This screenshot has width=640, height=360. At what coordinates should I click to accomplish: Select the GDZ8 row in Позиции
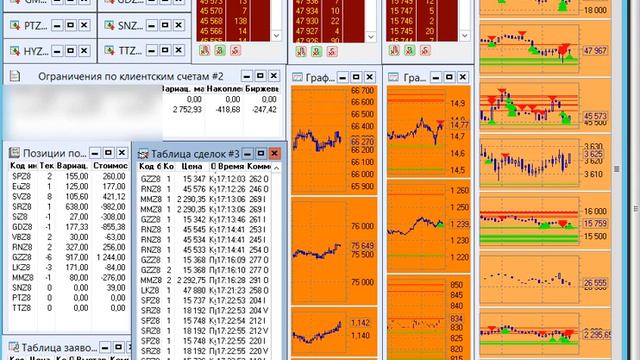(x=68, y=227)
